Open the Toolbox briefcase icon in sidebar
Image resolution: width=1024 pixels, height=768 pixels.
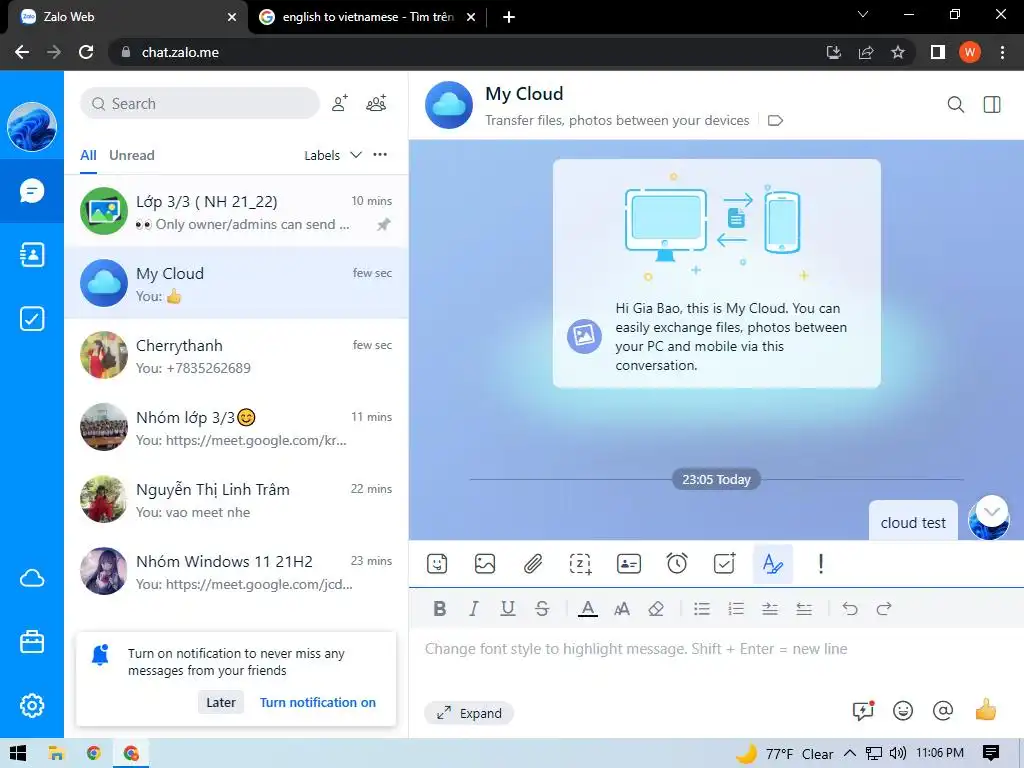coord(32,642)
